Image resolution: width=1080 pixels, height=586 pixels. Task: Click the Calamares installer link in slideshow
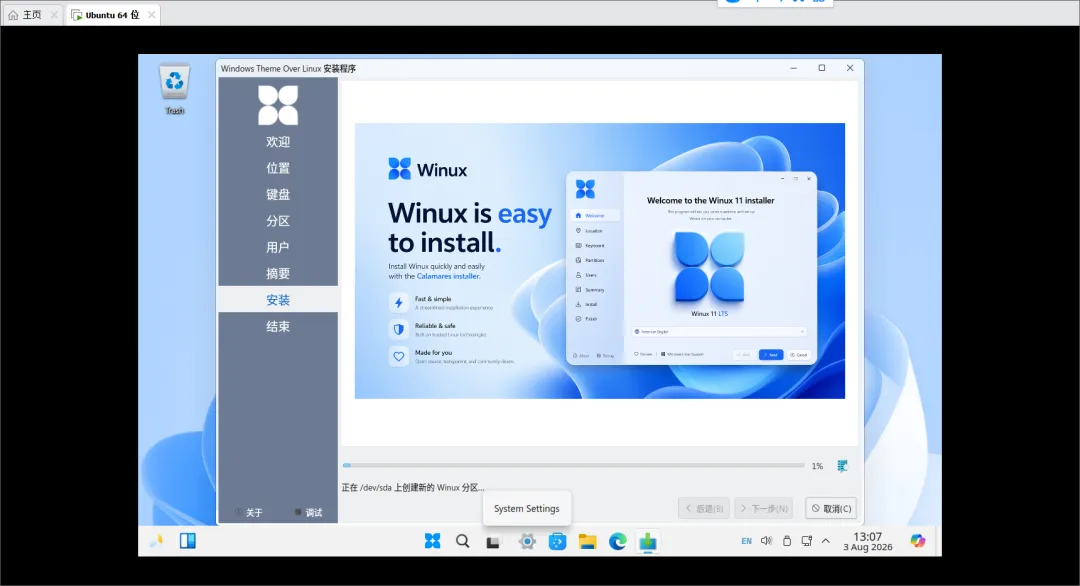[448, 276]
